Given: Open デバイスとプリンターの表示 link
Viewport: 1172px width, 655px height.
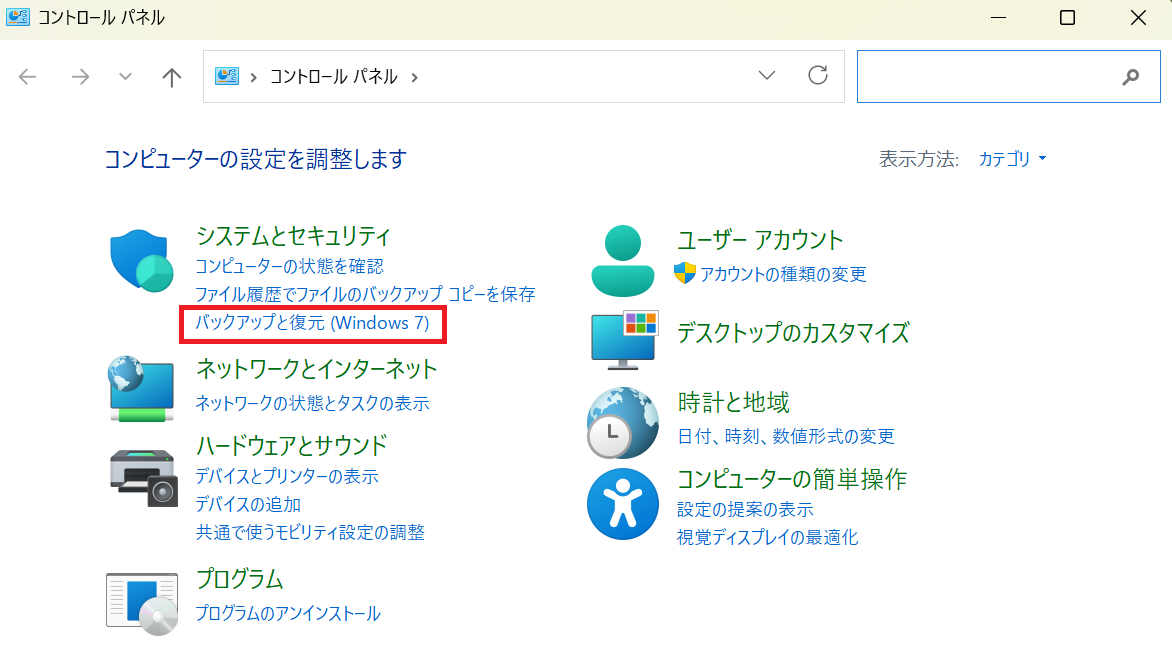Looking at the screenshot, I should [287, 476].
